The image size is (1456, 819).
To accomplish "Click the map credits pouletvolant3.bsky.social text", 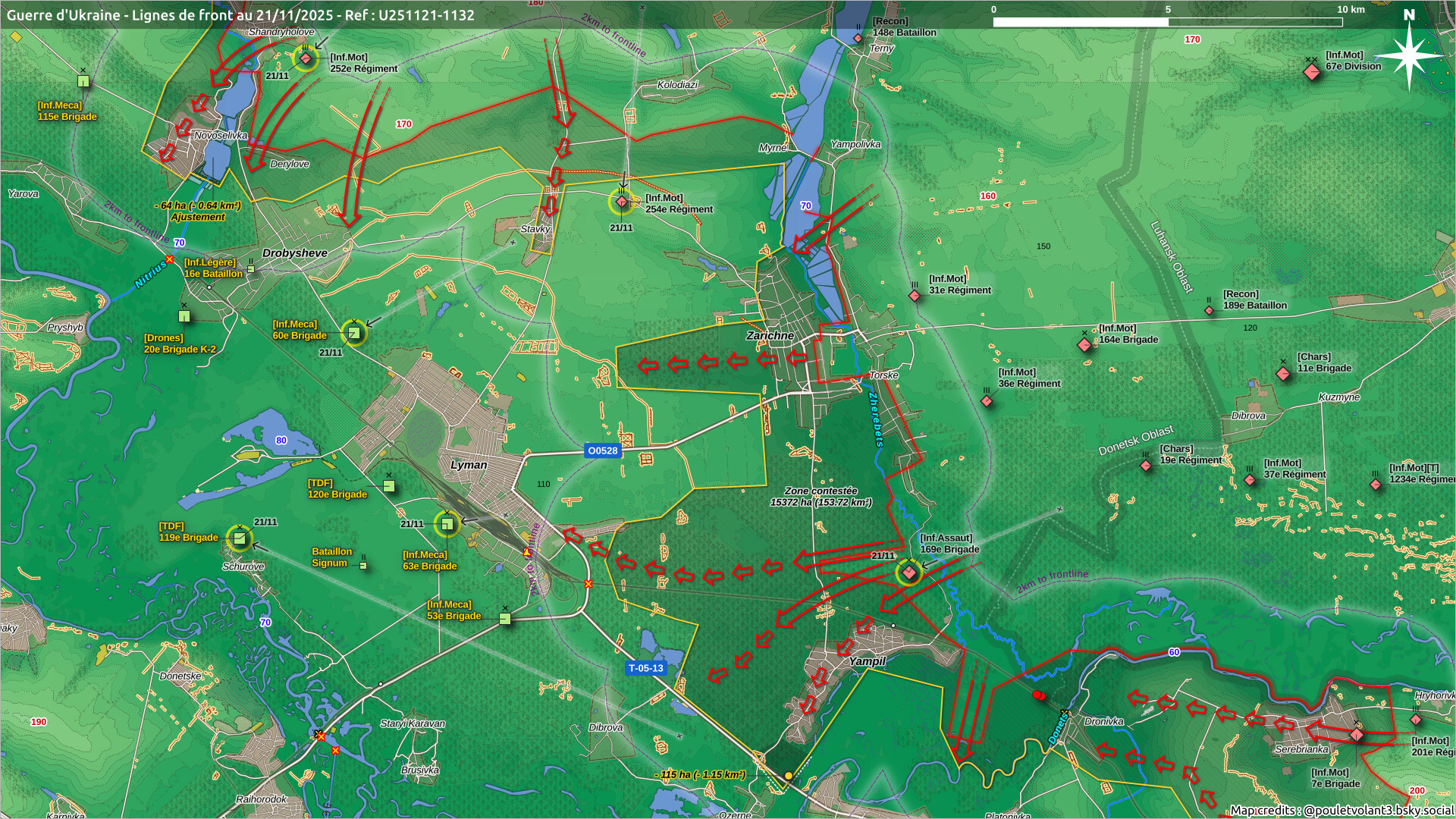I will (1341, 810).
